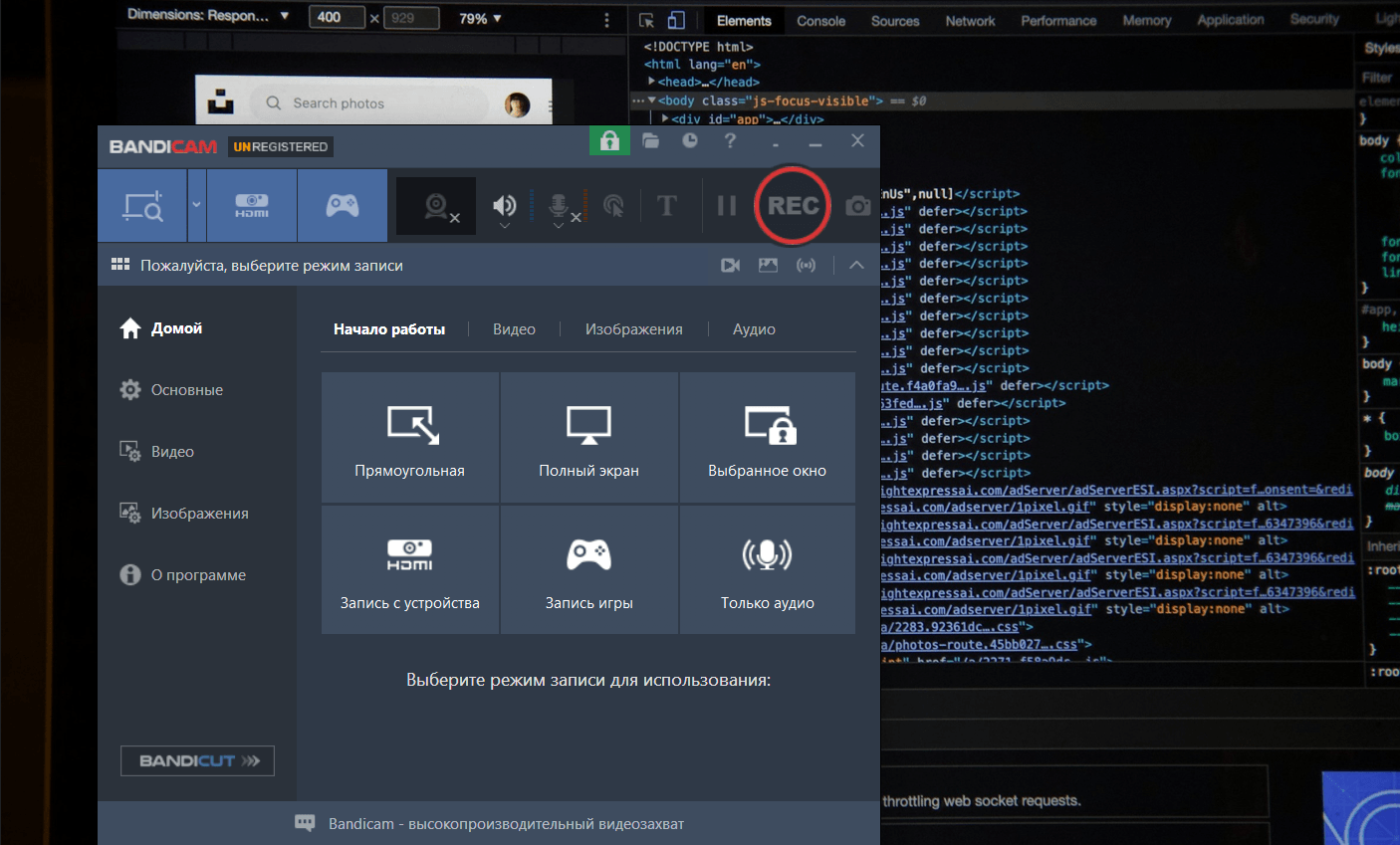Open scheduled recording clock icon
The width and height of the screenshot is (1400, 845).
tap(690, 140)
